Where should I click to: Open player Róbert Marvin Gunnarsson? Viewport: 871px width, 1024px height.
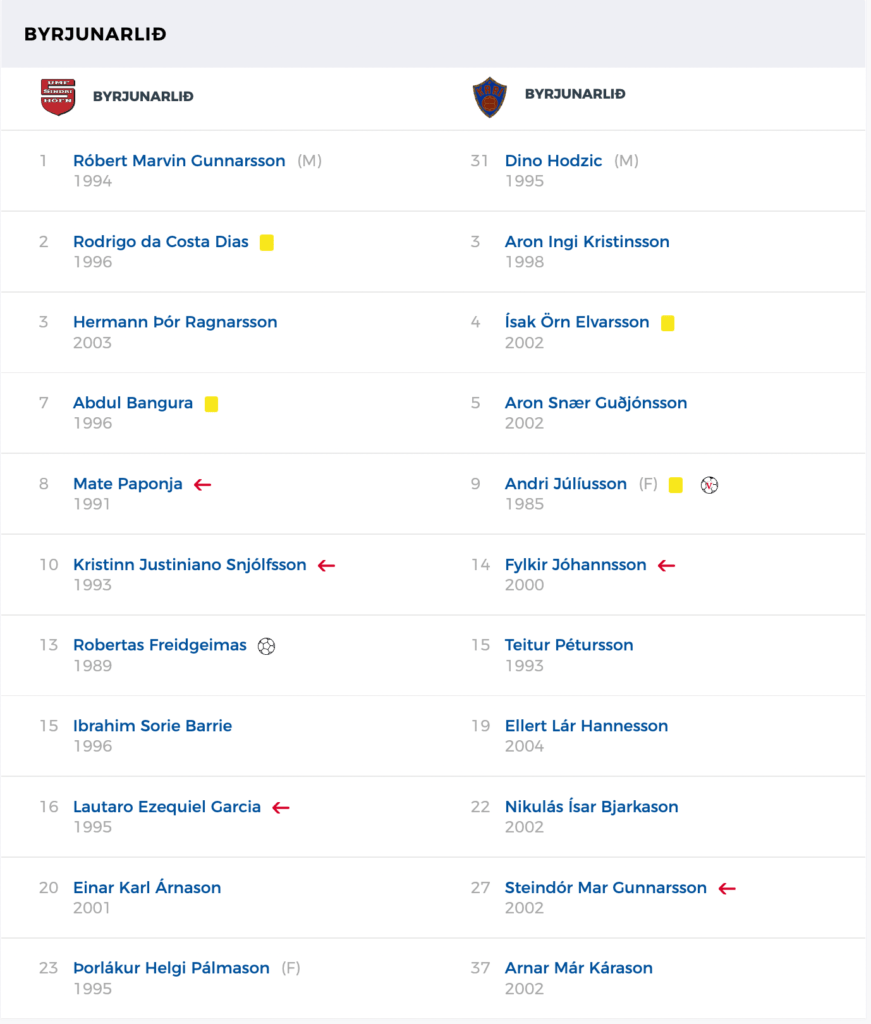click(179, 161)
